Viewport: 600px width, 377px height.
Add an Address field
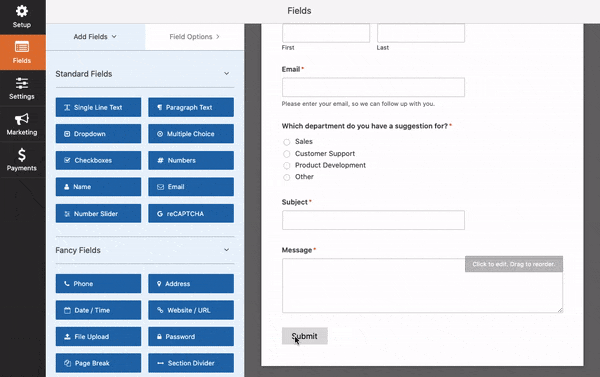click(x=191, y=284)
